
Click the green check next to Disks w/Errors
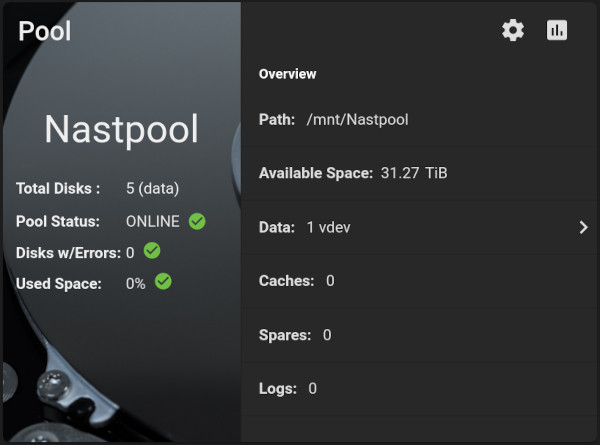pos(152,251)
